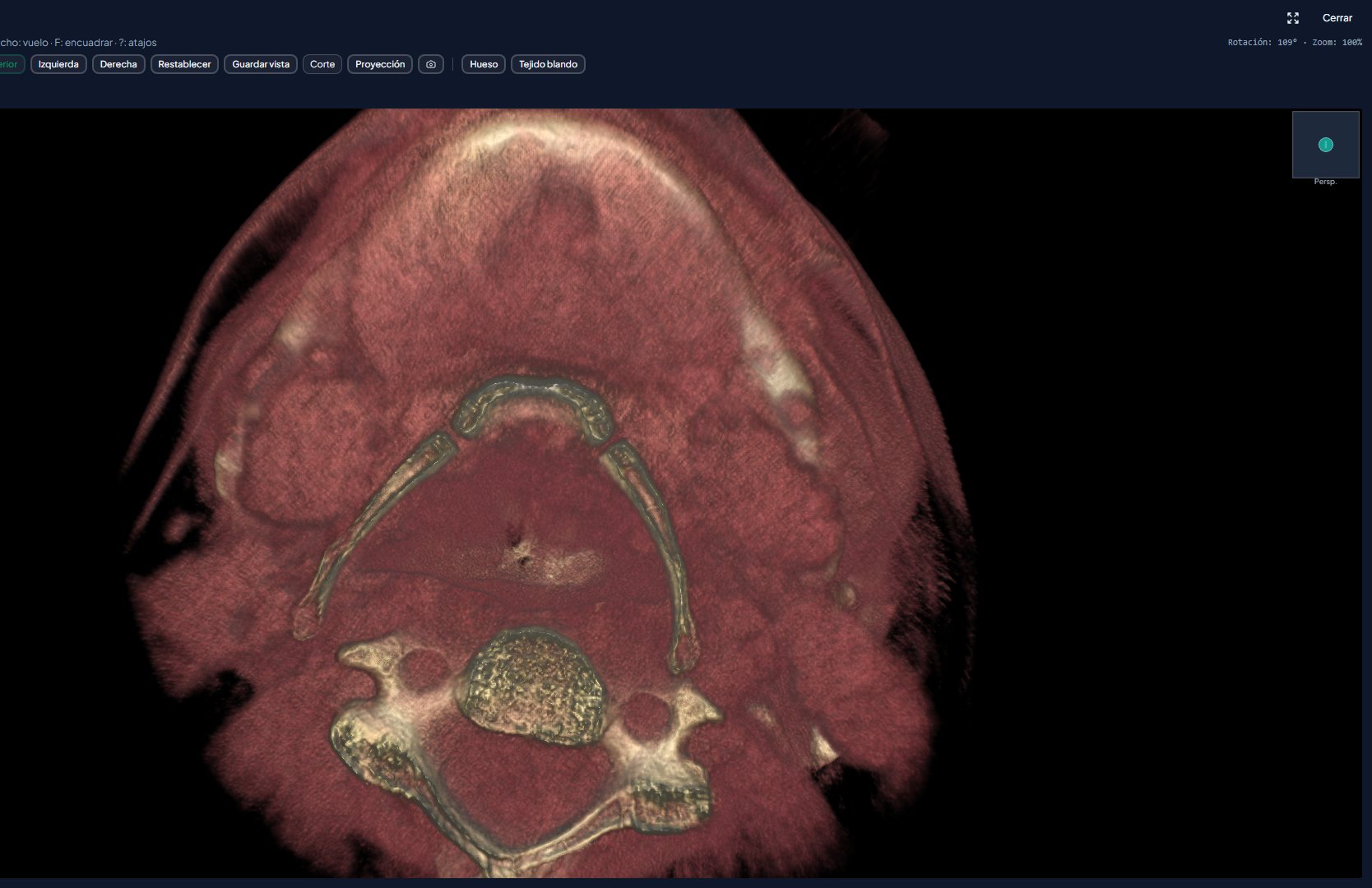Viewport: 1372px width, 888px height.
Task: Close the viewer with Cerrar
Action: (x=1337, y=18)
